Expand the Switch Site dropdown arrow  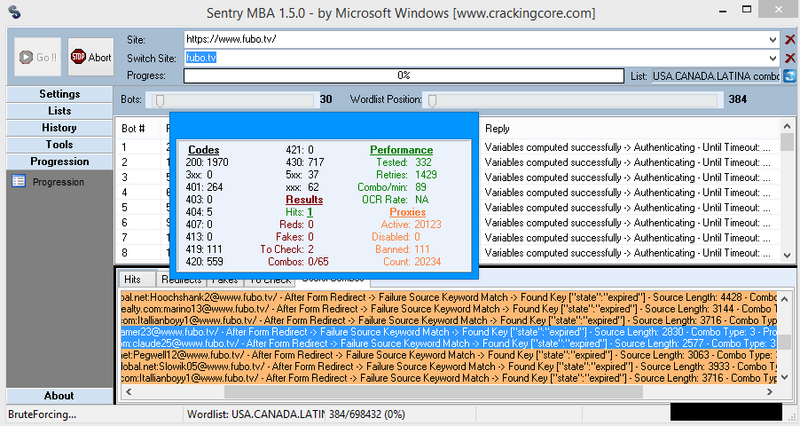[x=772, y=58]
